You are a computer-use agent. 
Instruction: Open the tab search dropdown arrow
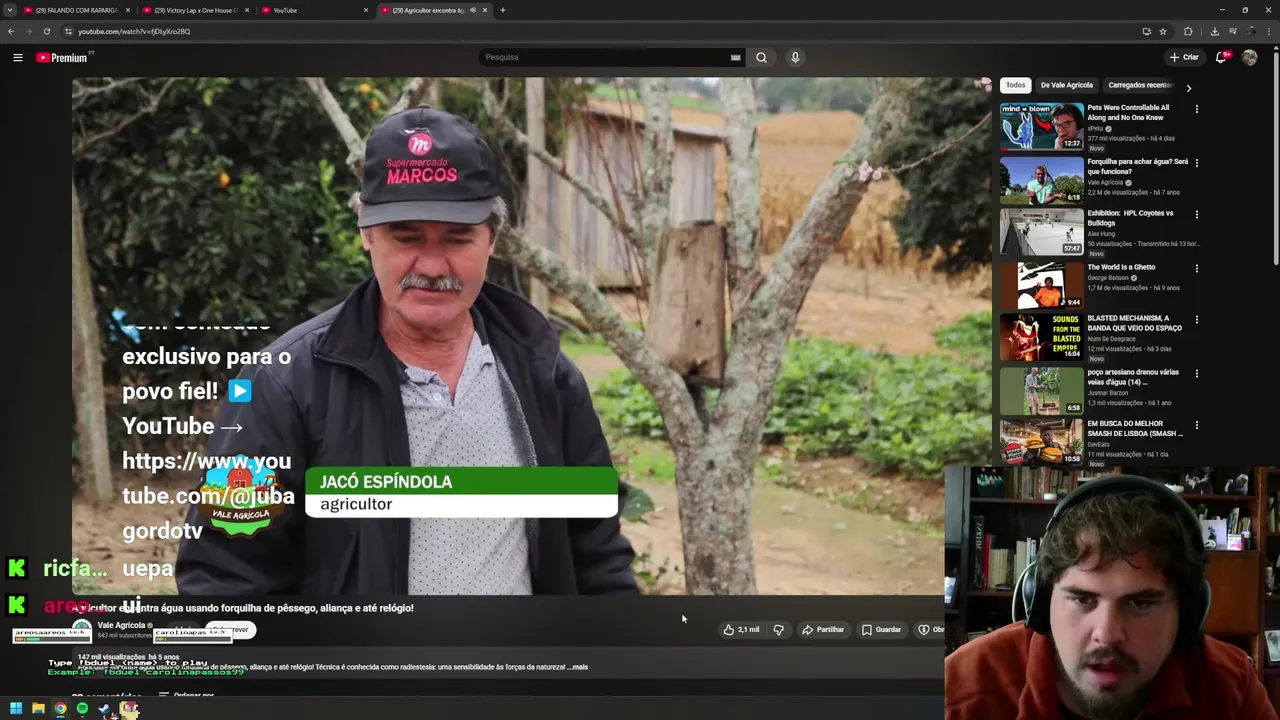coord(10,10)
